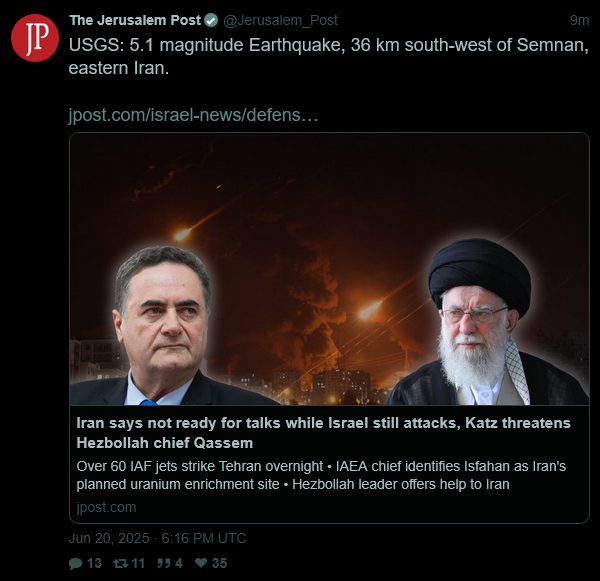View the 4 quotes count
The image size is (600, 581).
point(179,563)
